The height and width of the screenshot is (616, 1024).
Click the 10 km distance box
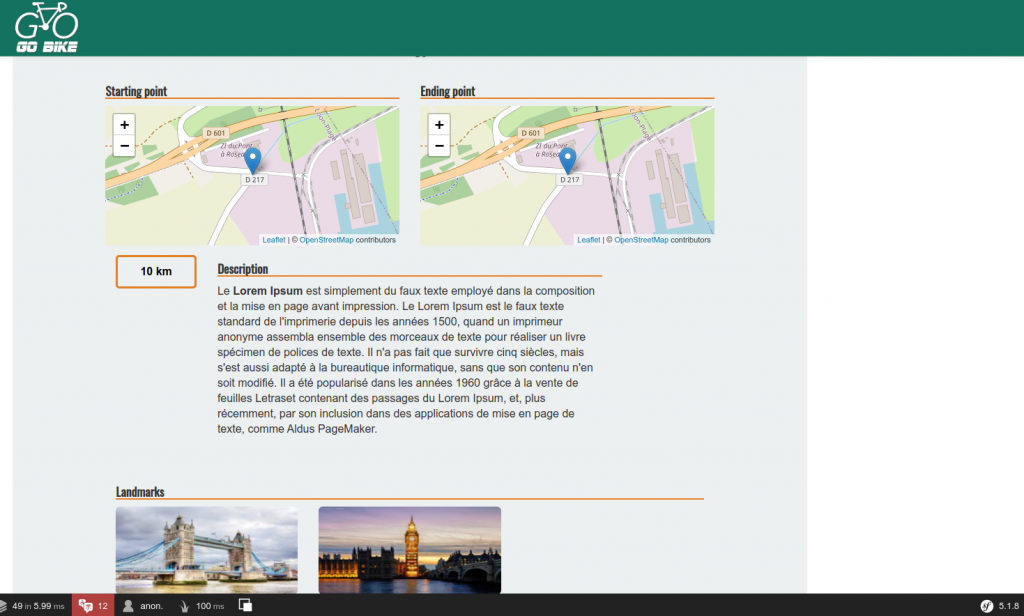click(x=156, y=272)
